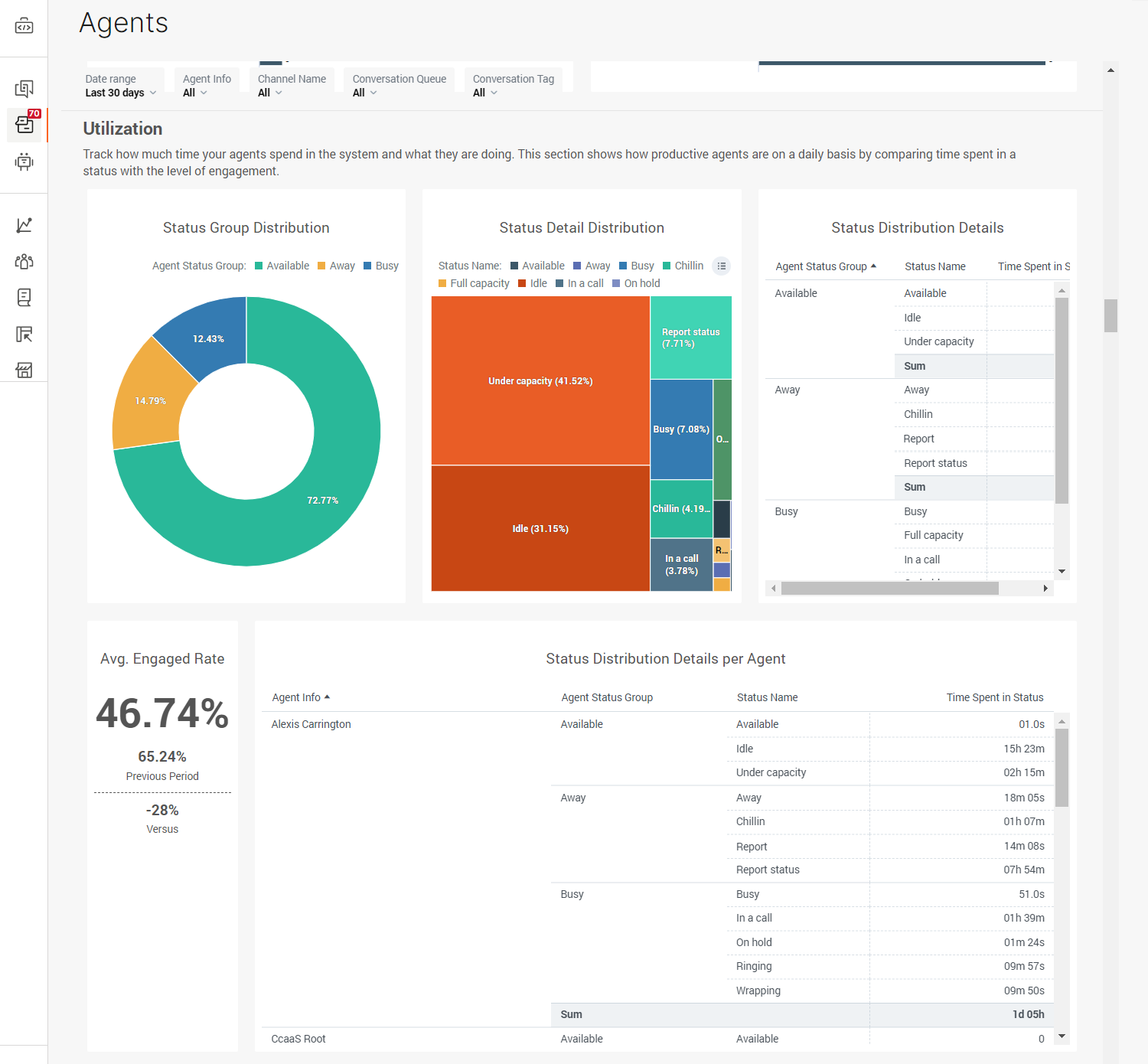Toggle the Chillin status in treemap legend
Viewport: 1148px width, 1064px height.
[x=683, y=266]
